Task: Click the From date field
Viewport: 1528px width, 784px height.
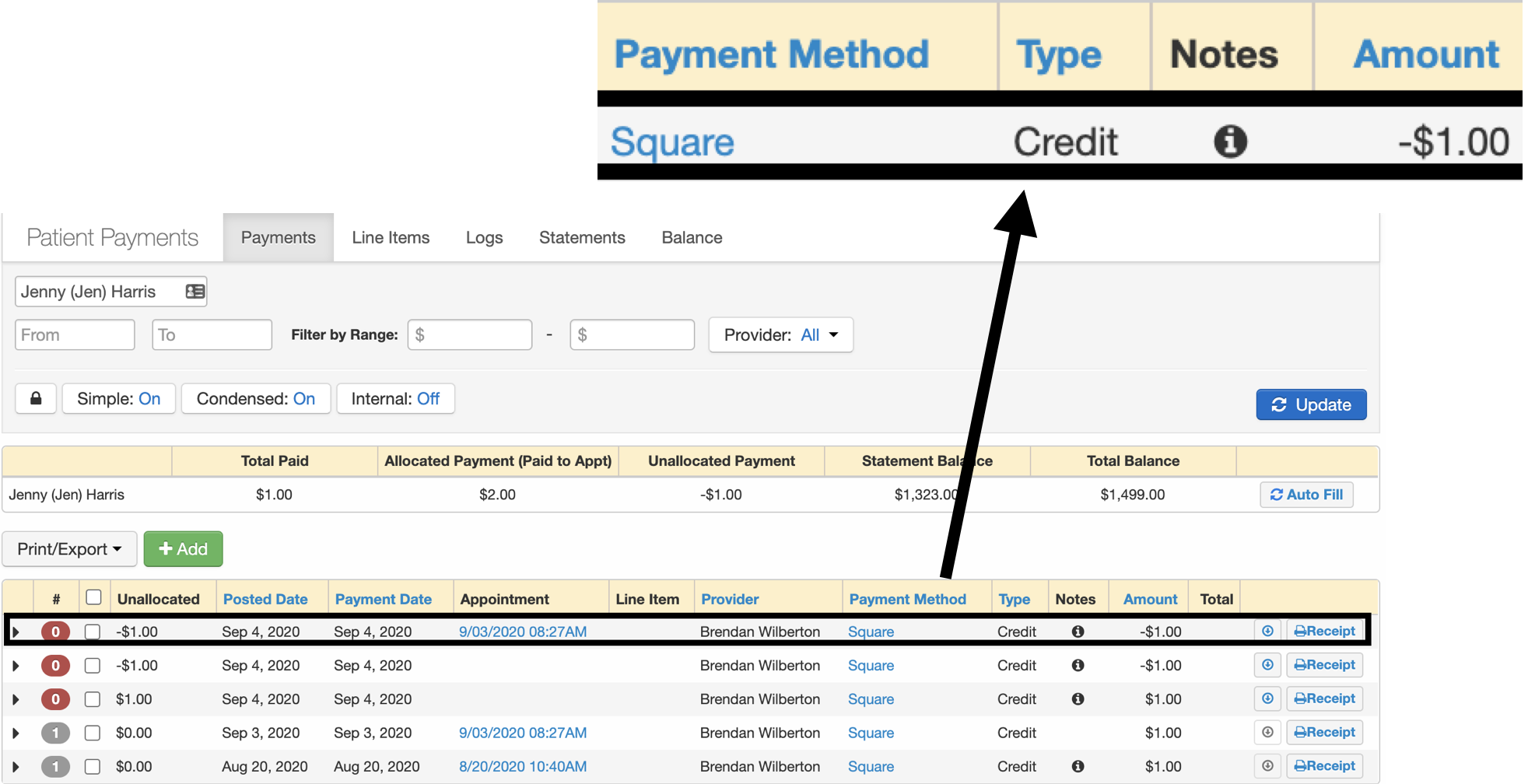Action: pyautogui.click(x=75, y=334)
